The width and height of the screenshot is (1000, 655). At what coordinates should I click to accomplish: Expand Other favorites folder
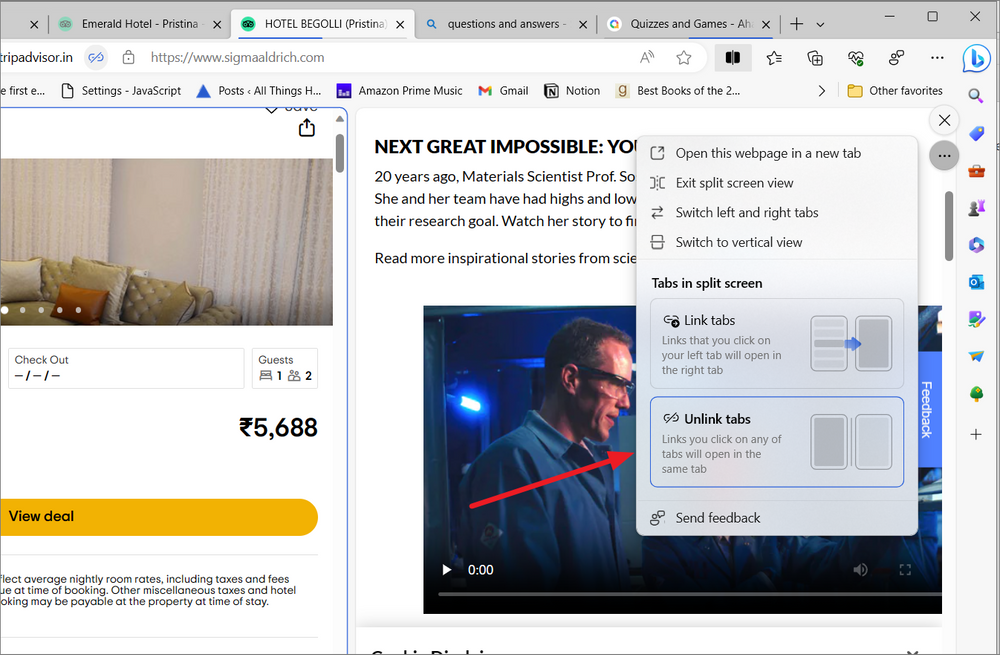[893, 90]
